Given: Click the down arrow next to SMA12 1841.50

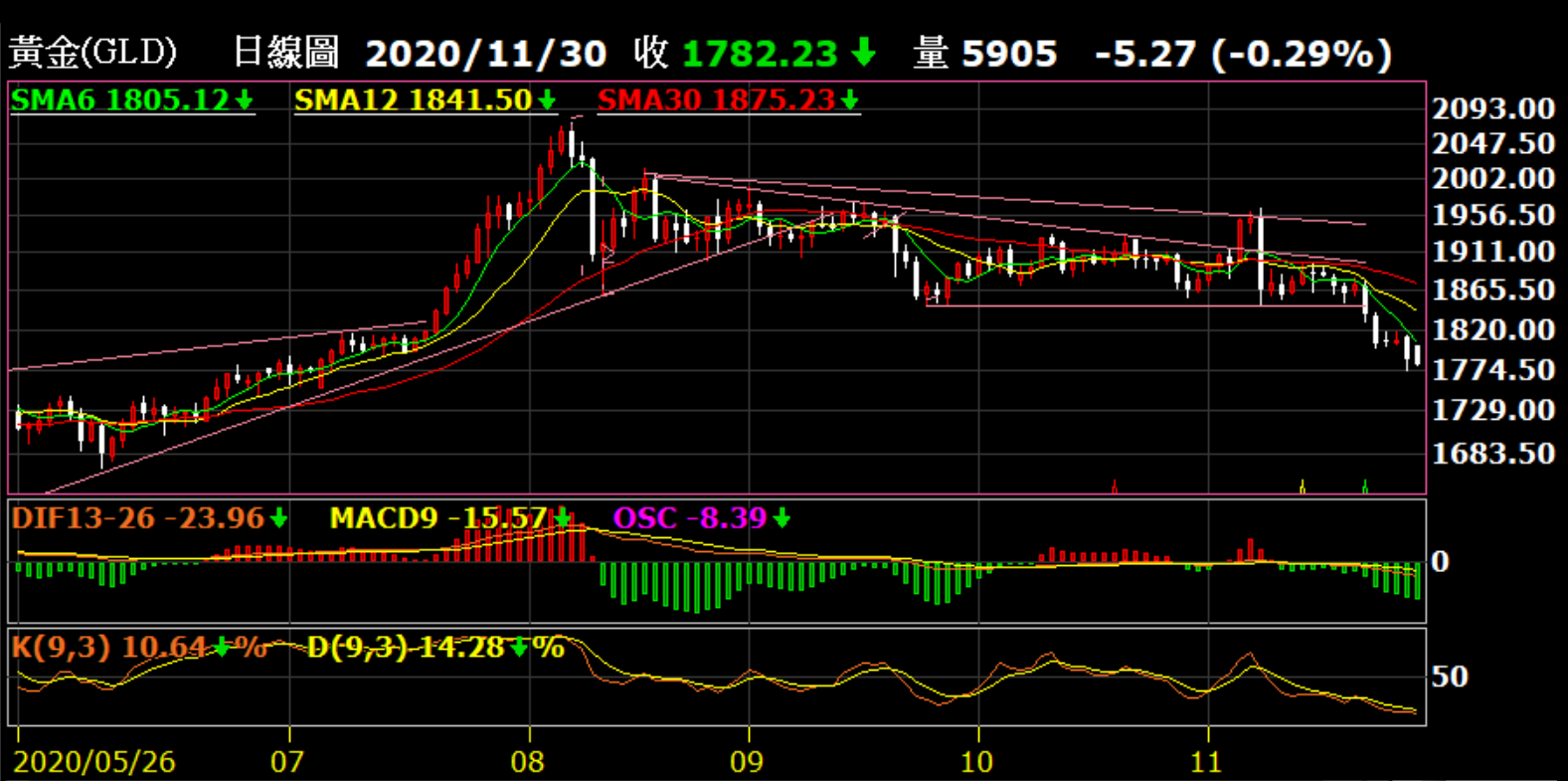Looking at the screenshot, I should pos(547,100).
